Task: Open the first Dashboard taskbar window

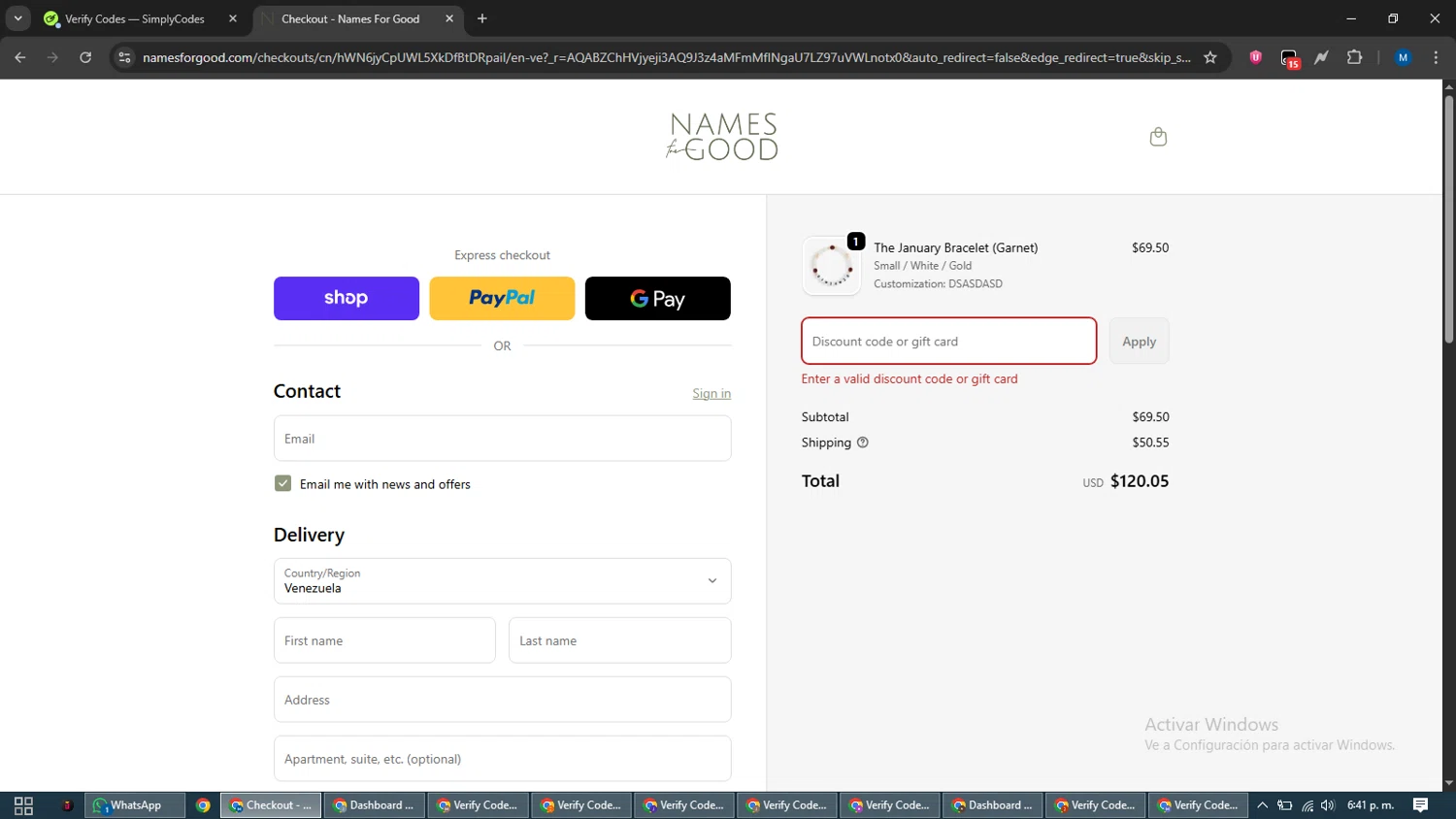Action: (x=375, y=805)
